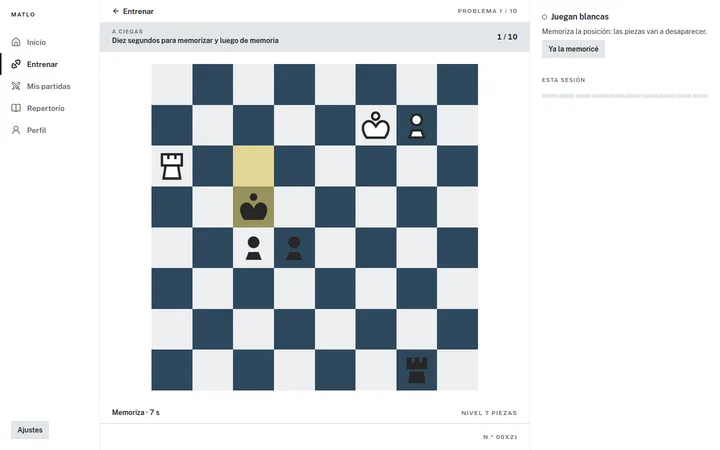This screenshot has width=720, height=450.
Task: Click the PROBLEMA 1 / 10 label
Action: (x=487, y=11)
